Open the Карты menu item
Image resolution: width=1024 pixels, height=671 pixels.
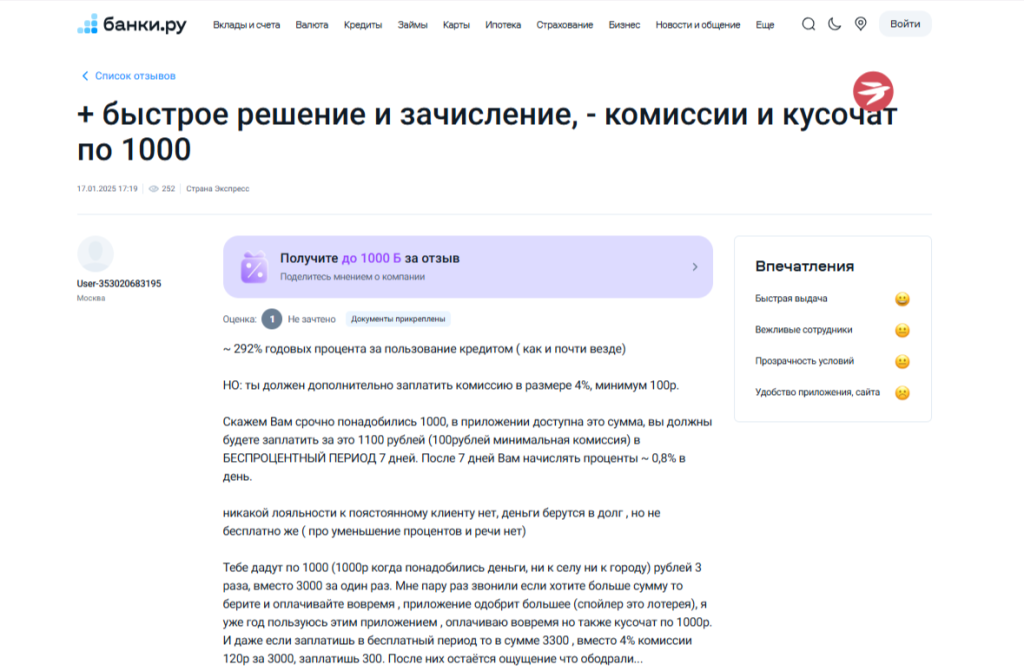click(456, 25)
